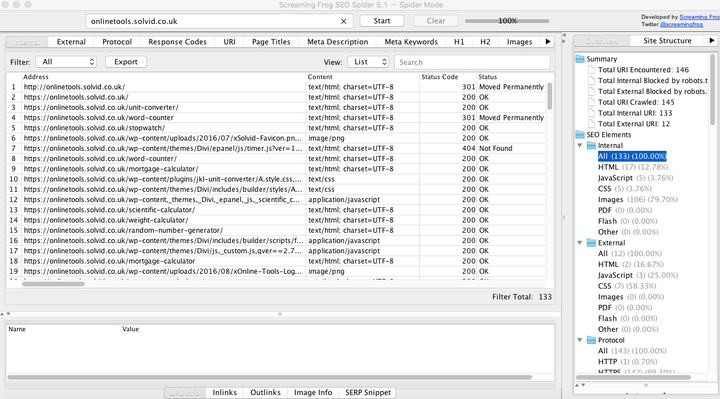Switch to the Internal tab
720x399 pixels.
pyautogui.click(x=27, y=42)
